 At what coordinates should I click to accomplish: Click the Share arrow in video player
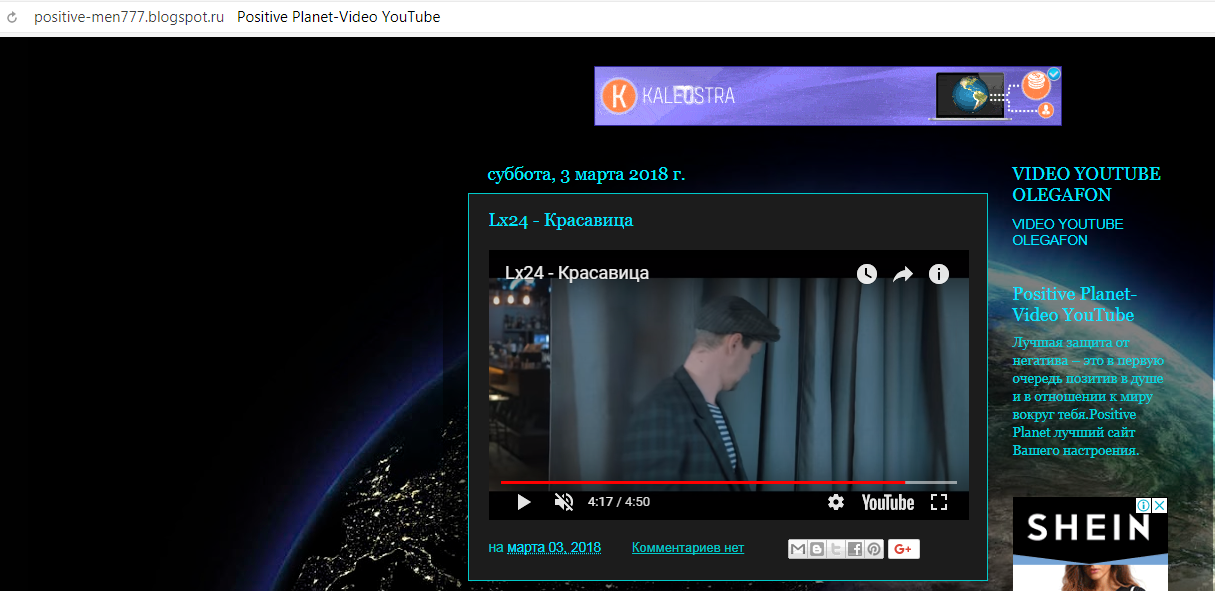coord(903,274)
